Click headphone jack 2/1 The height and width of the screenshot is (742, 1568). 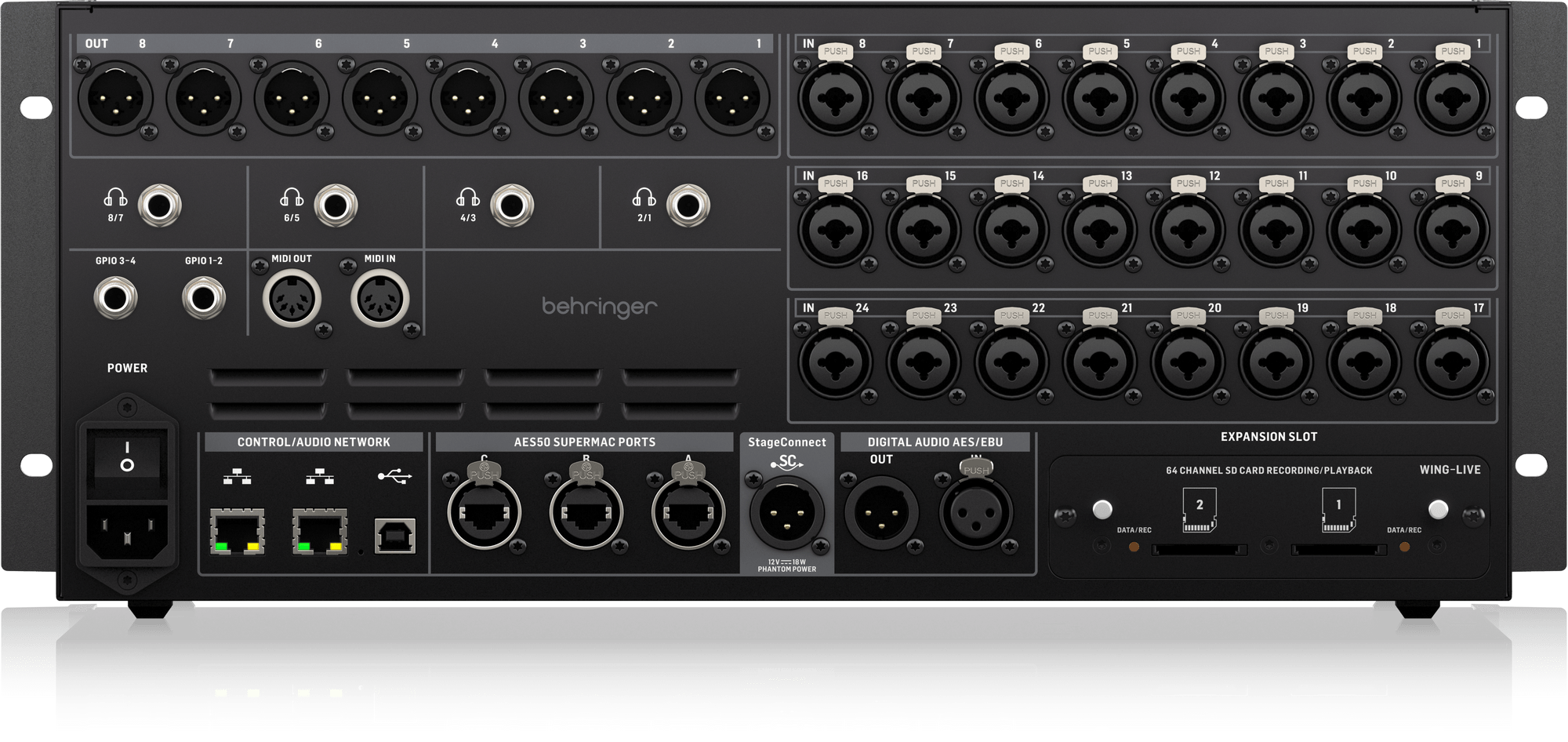[688, 206]
